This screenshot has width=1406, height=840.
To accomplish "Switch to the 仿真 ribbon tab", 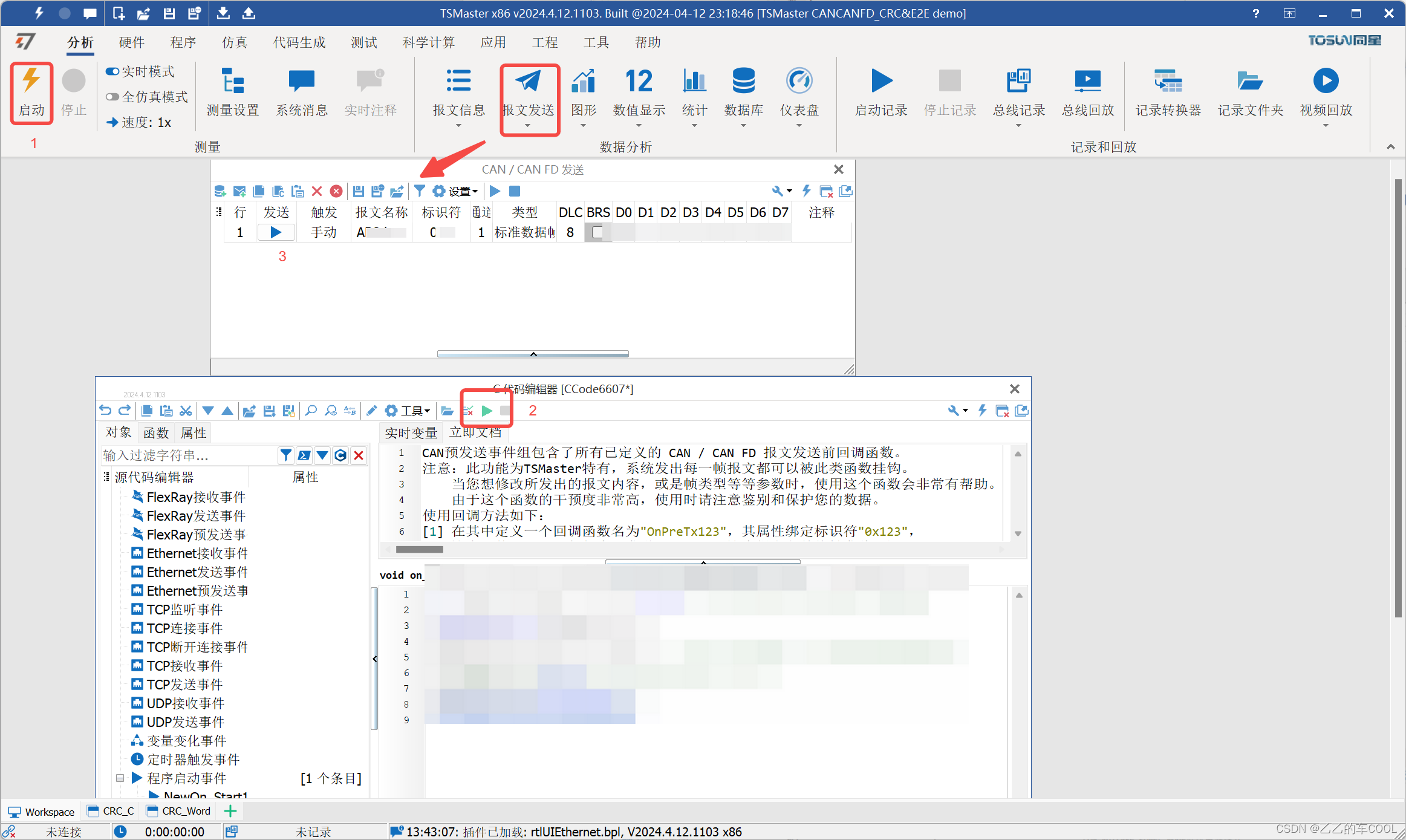I will coord(235,42).
